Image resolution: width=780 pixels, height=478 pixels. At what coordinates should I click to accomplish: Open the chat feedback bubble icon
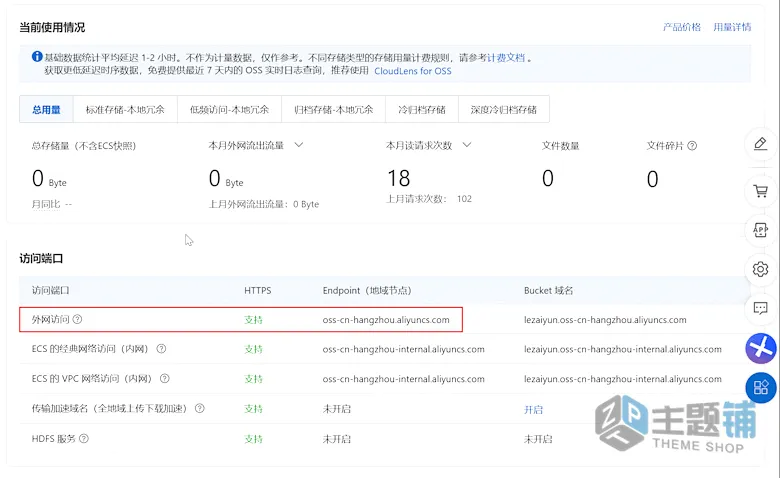click(x=760, y=308)
